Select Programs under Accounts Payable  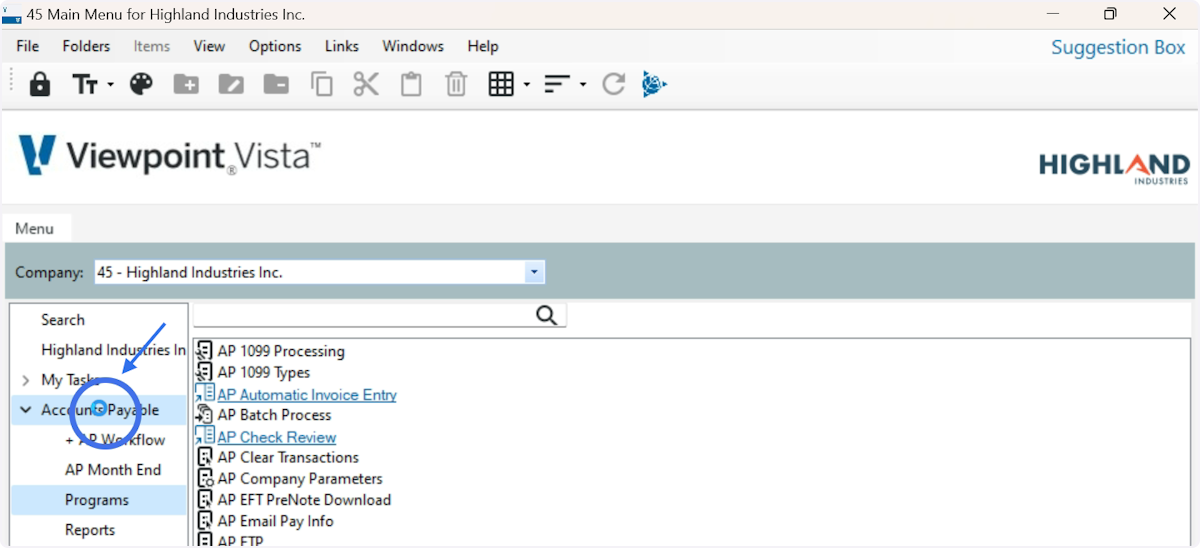97,500
